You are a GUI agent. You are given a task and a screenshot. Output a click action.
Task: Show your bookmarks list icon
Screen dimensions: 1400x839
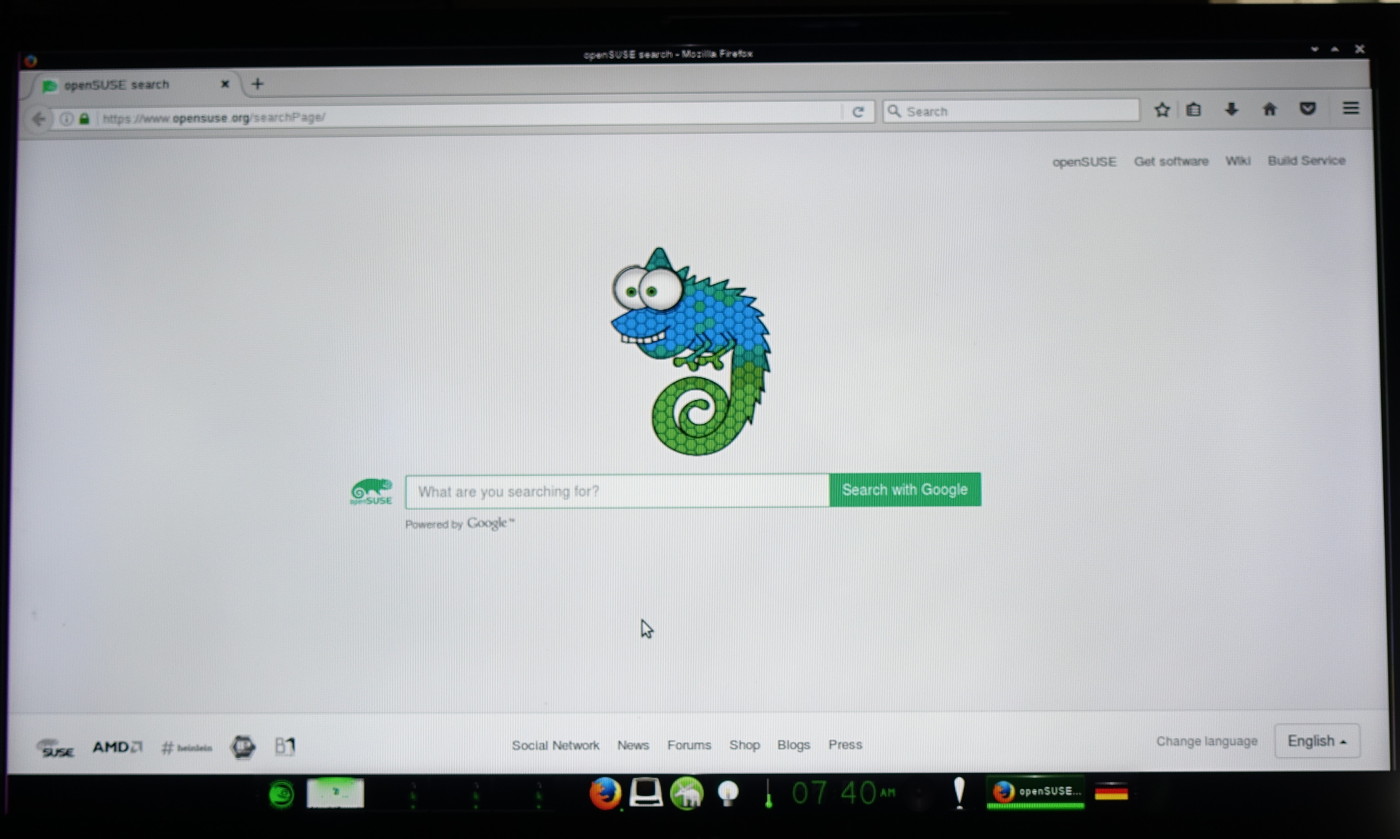point(1194,110)
